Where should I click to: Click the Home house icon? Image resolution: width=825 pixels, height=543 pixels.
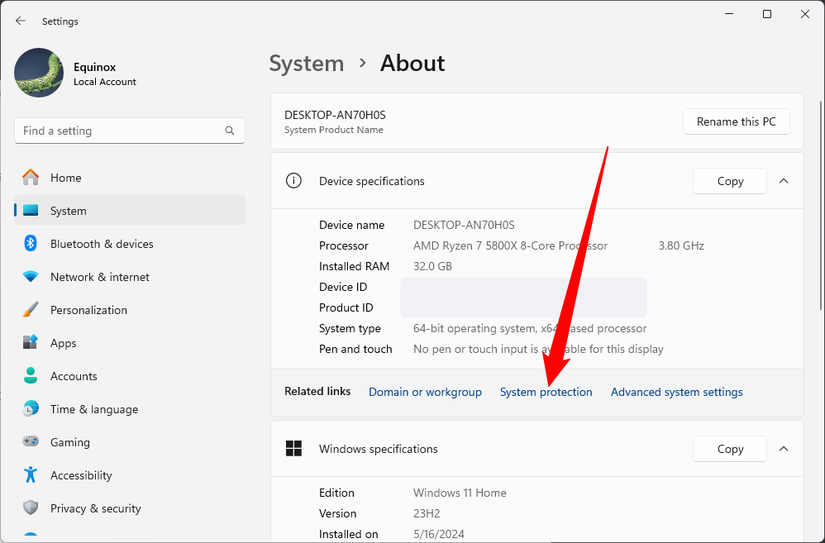(31, 177)
